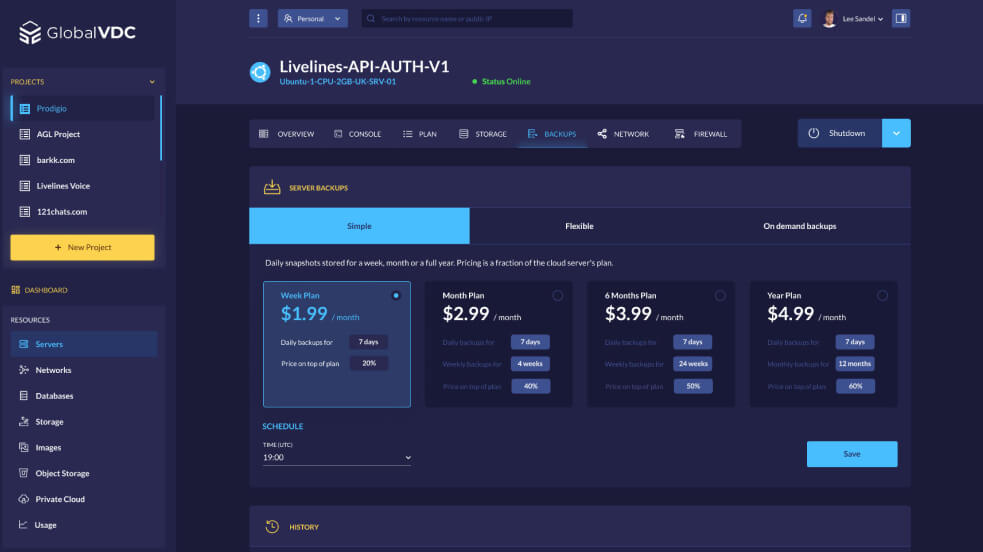Select the AGL Project in projects list

58,134
